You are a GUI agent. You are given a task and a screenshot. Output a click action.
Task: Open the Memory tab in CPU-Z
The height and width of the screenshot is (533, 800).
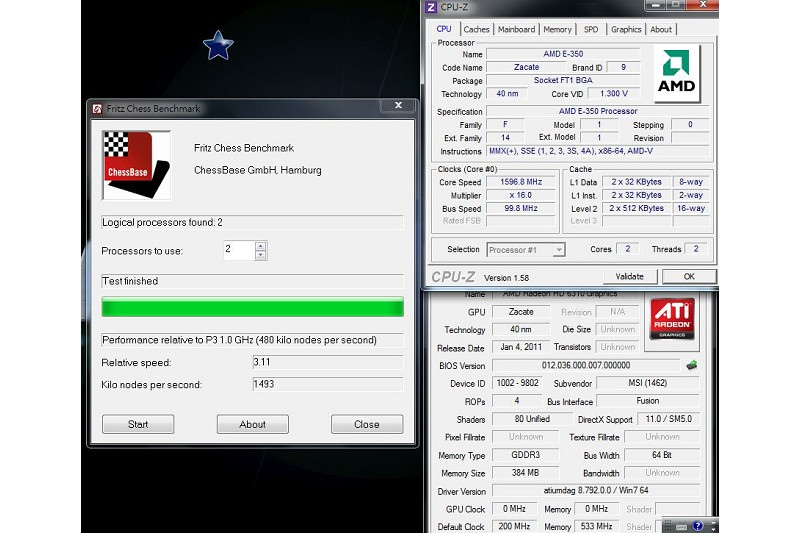coord(557,30)
